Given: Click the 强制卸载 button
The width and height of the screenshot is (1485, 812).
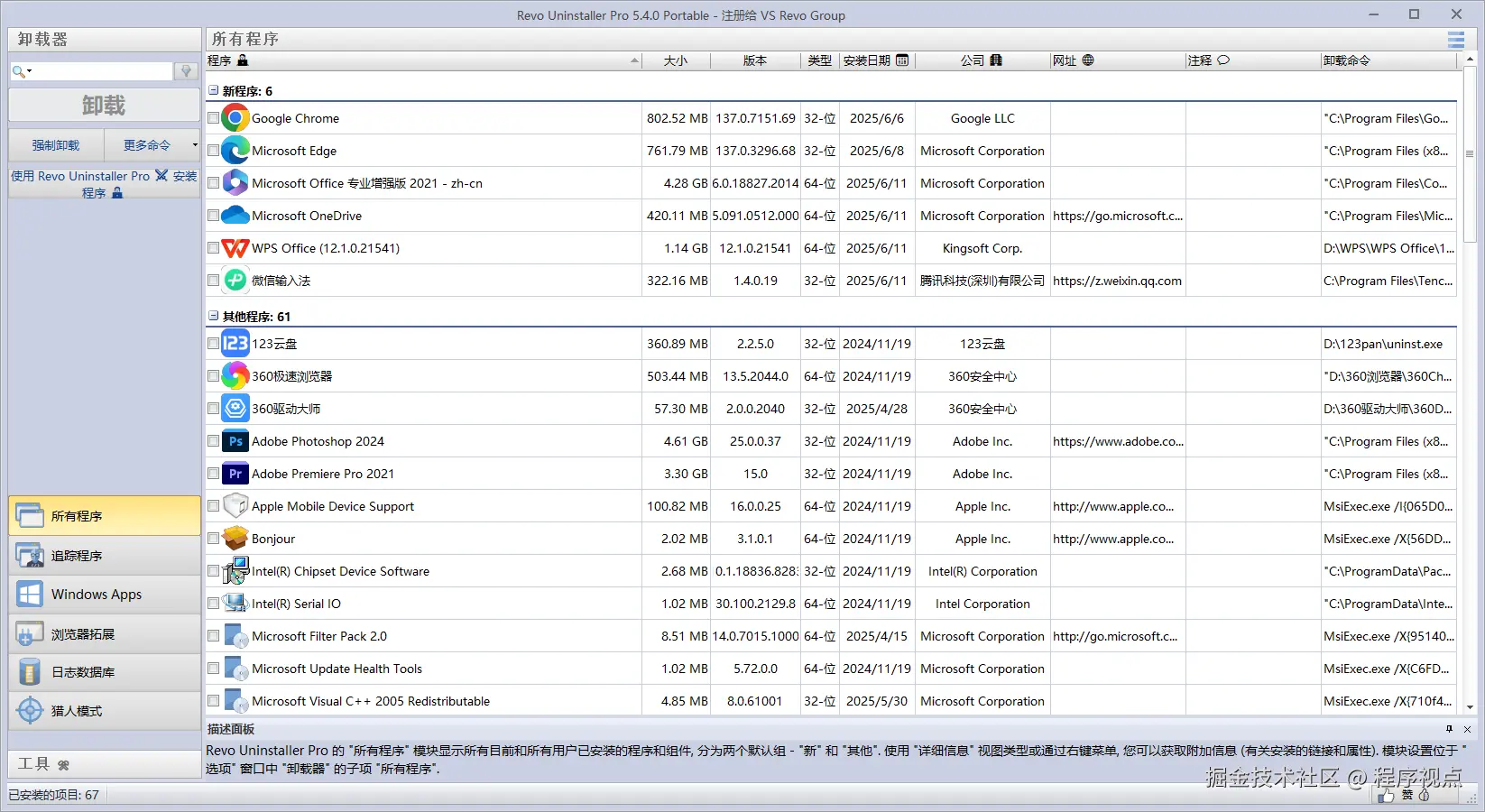Looking at the screenshot, I should tap(56, 144).
